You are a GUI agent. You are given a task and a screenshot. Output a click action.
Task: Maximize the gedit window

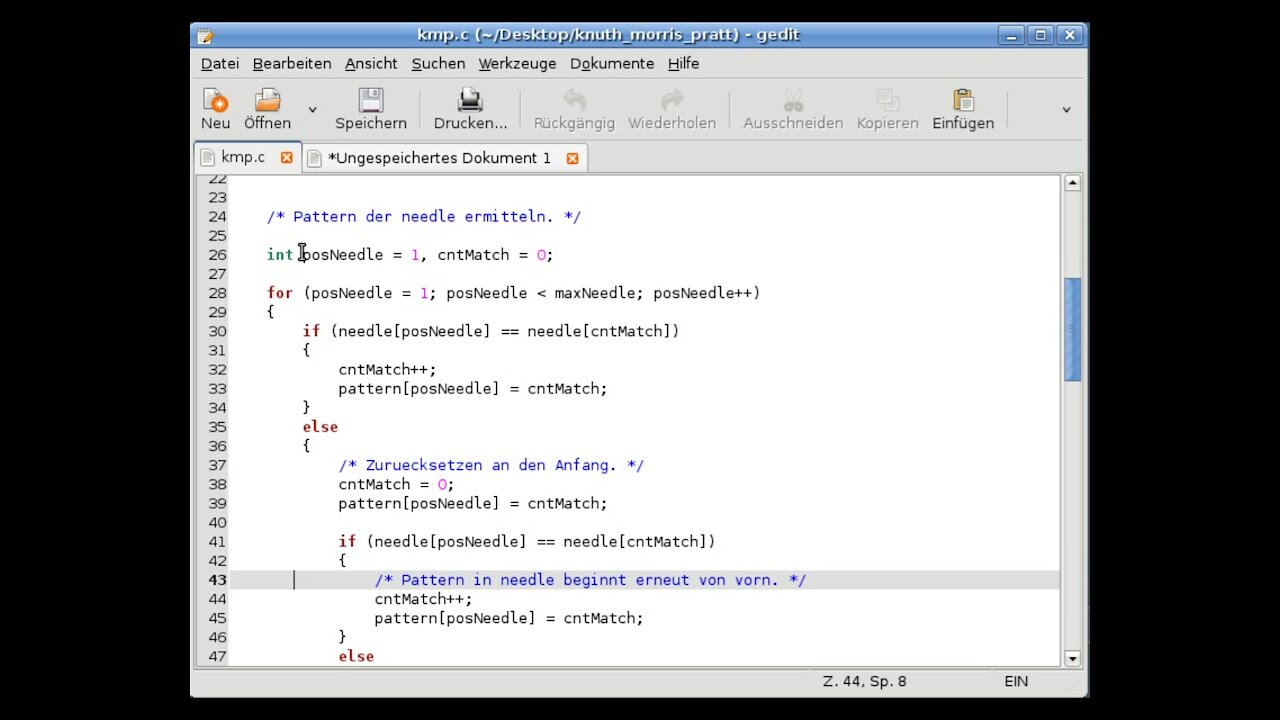click(1040, 35)
